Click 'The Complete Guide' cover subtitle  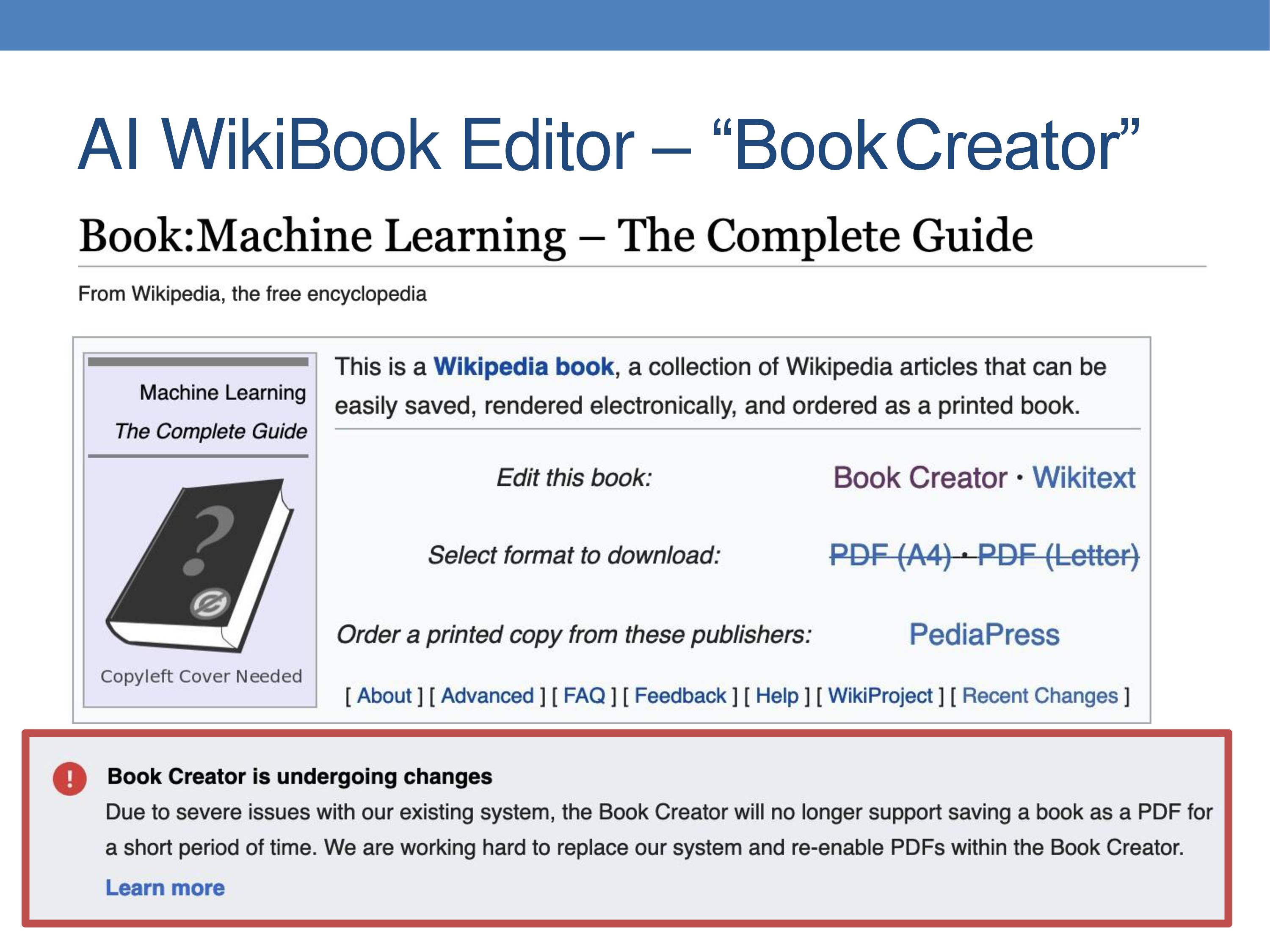tap(211, 431)
